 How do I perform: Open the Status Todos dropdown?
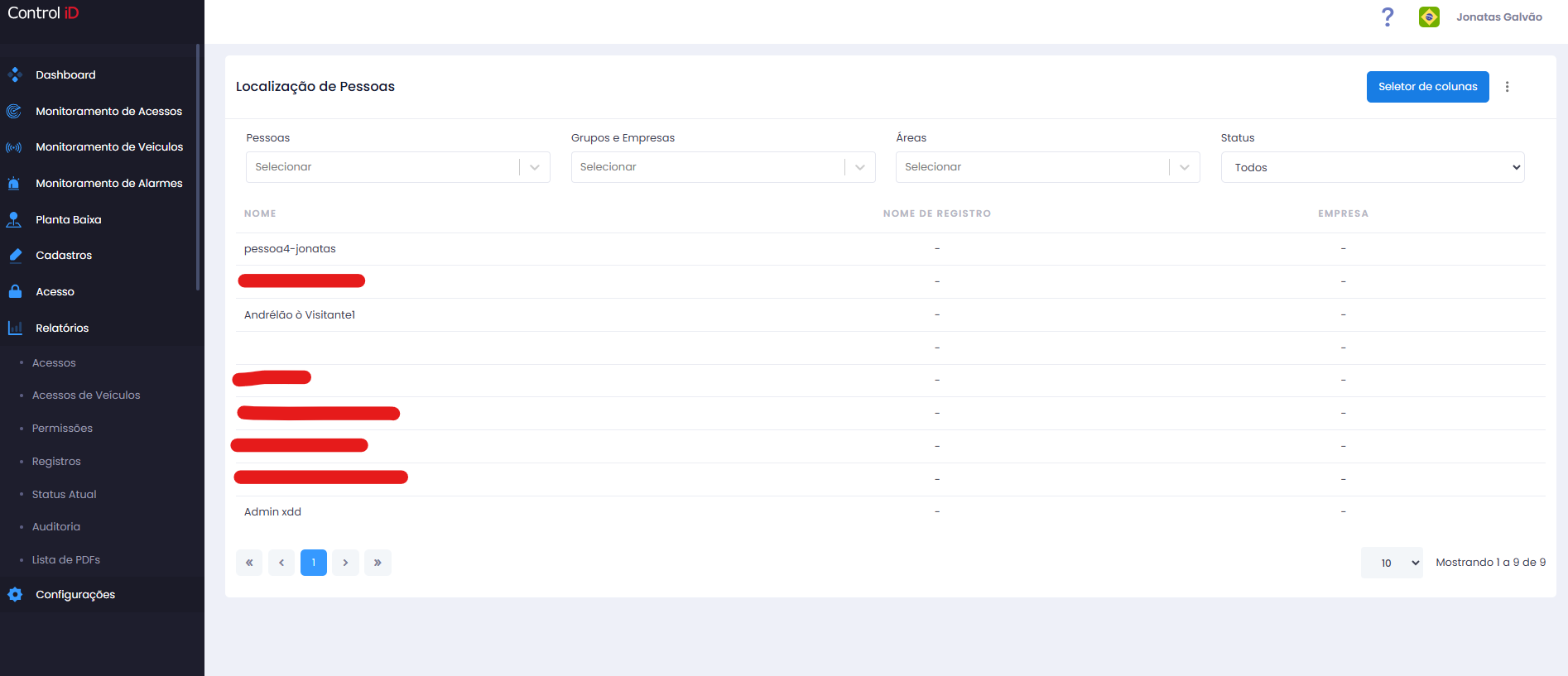click(1373, 167)
